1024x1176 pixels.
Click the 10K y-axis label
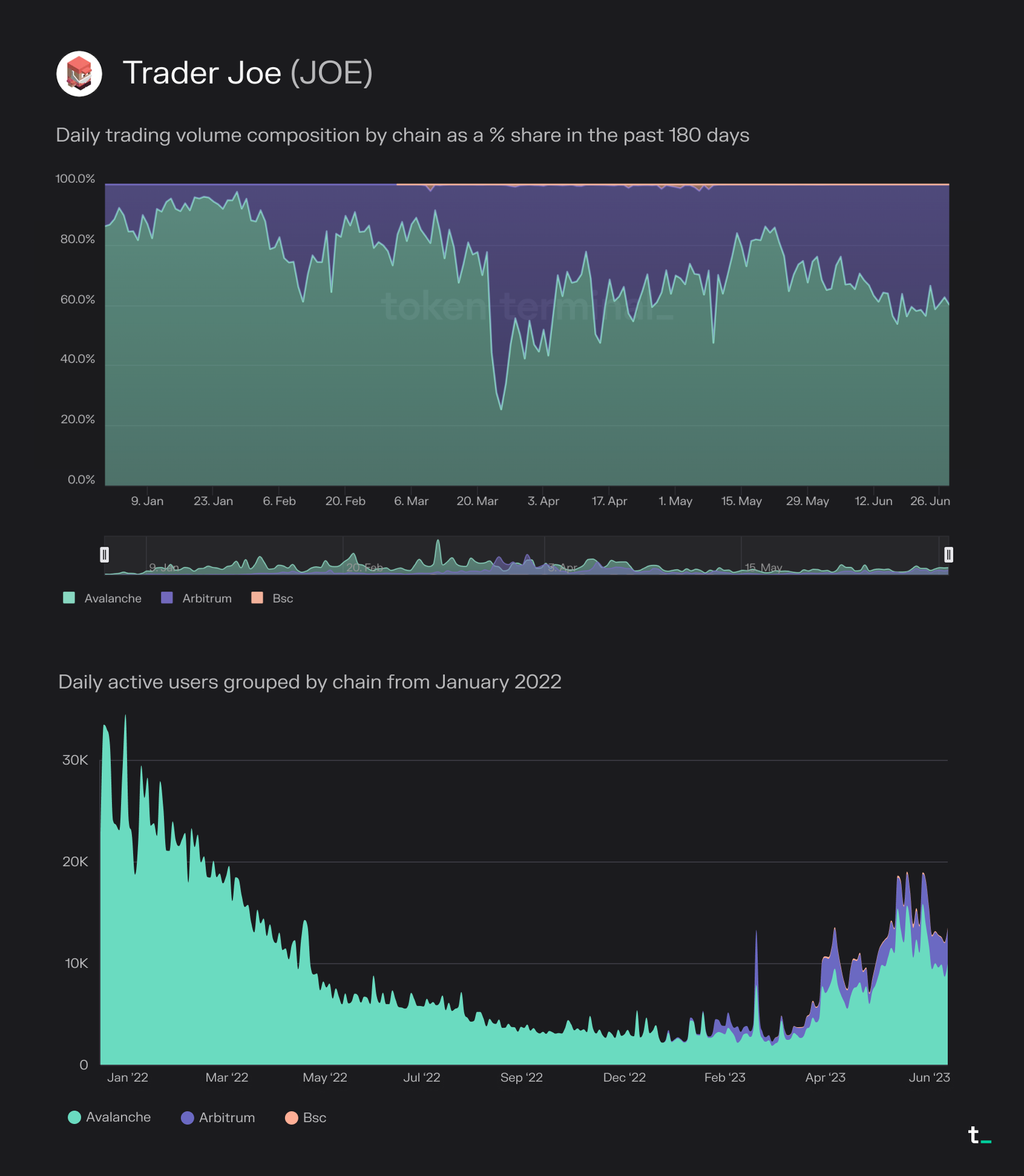(76, 963)
